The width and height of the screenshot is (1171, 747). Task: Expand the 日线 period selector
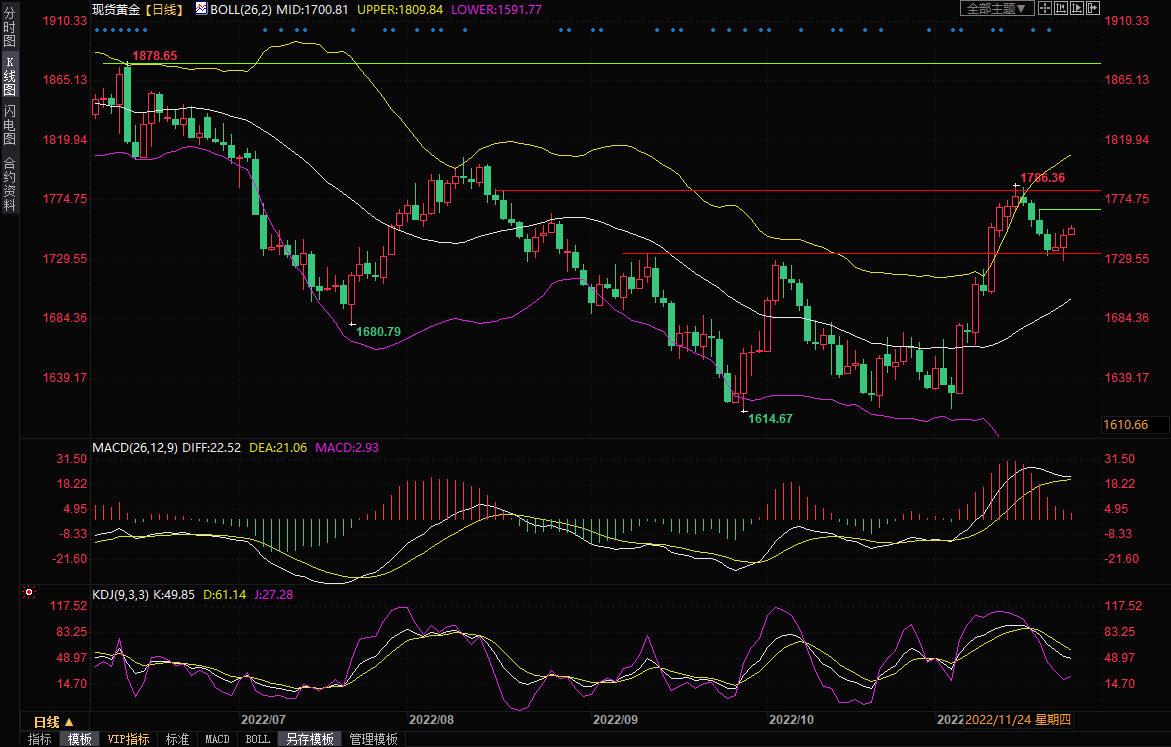(x=53, y=721)
